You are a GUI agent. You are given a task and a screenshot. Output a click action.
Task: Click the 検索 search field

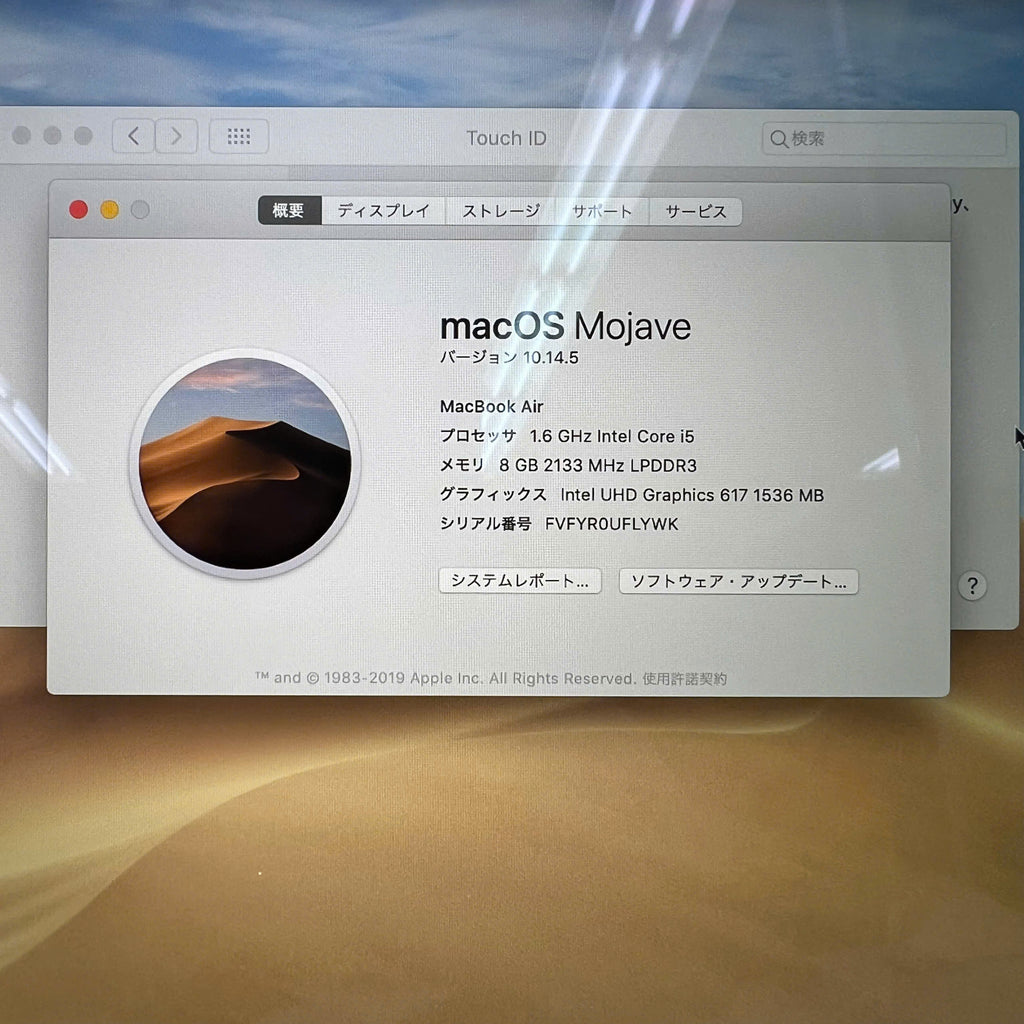884,138
